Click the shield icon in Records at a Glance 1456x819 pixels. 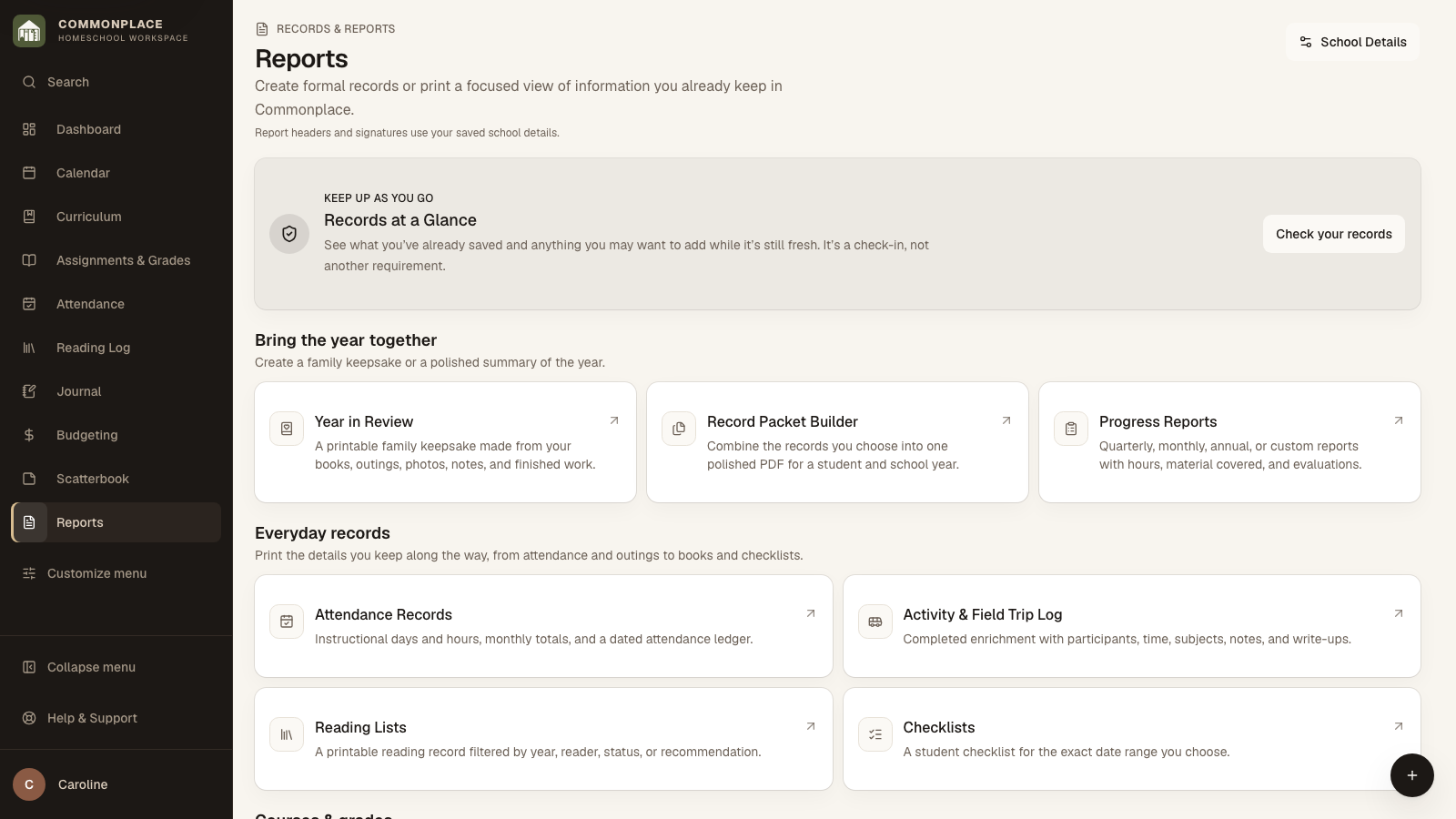pos(289,234)
